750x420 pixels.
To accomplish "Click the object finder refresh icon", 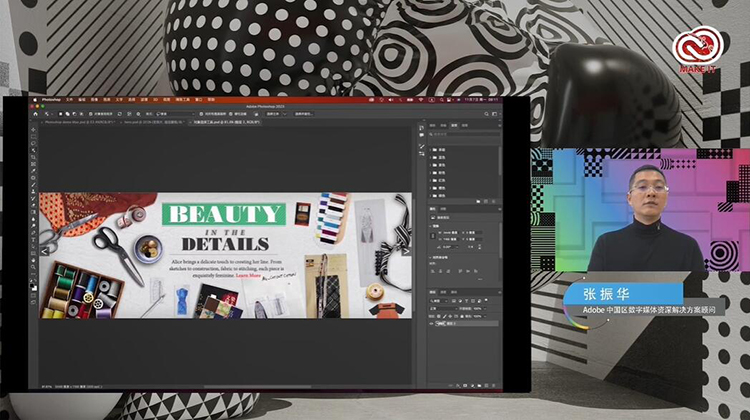I will tap(120, 114).
